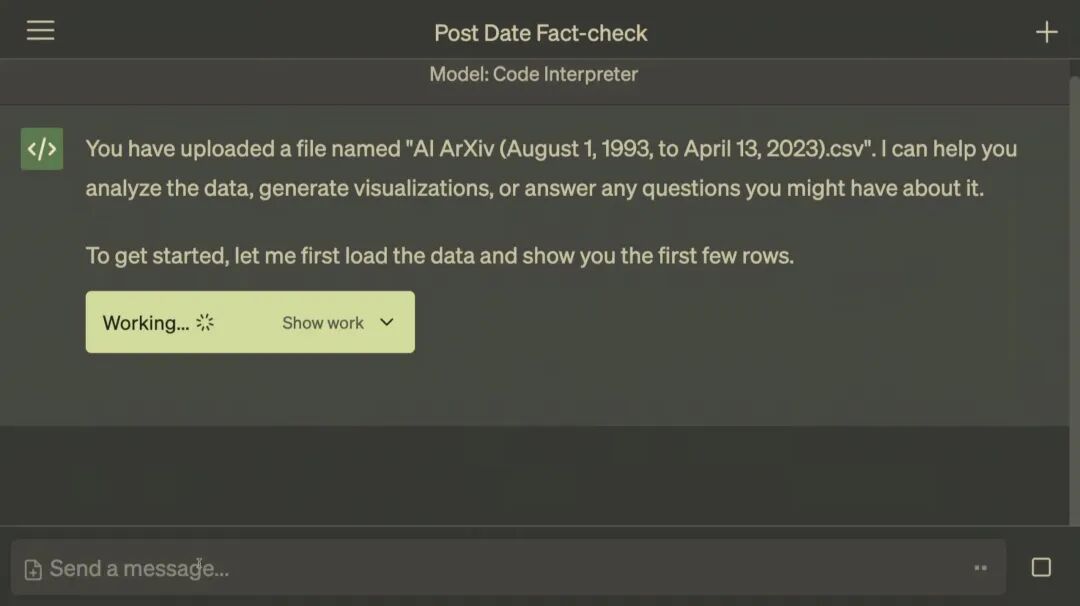1080x606 pixels.
Task: Click the To get started sentence
Action: (439, 256)
